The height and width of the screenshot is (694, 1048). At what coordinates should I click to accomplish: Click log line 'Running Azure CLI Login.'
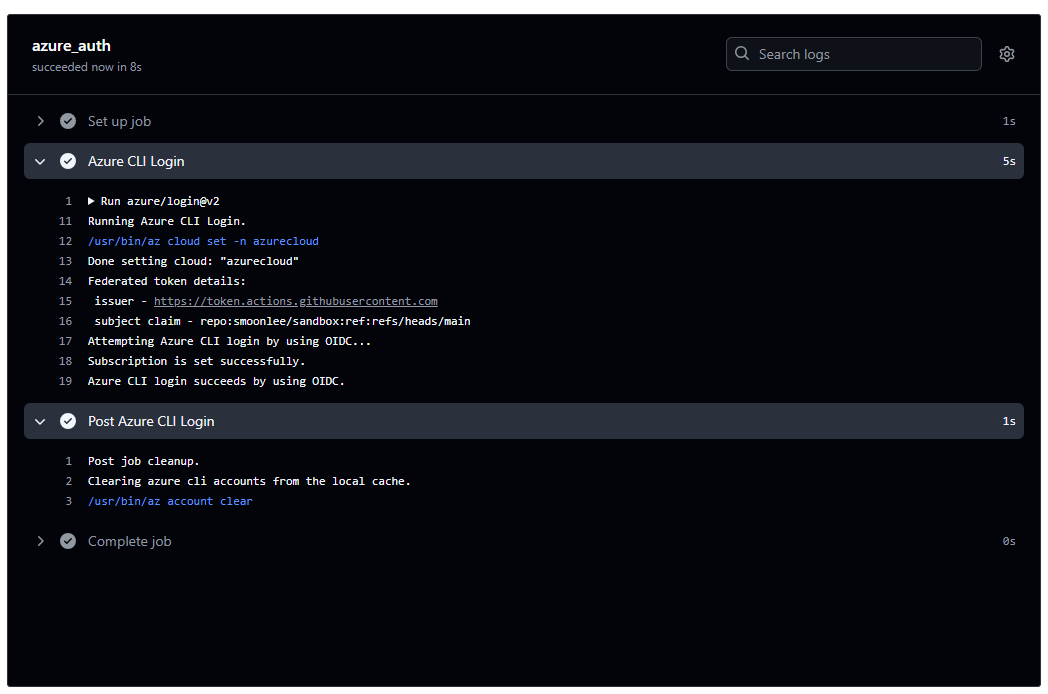coord(166,221)
